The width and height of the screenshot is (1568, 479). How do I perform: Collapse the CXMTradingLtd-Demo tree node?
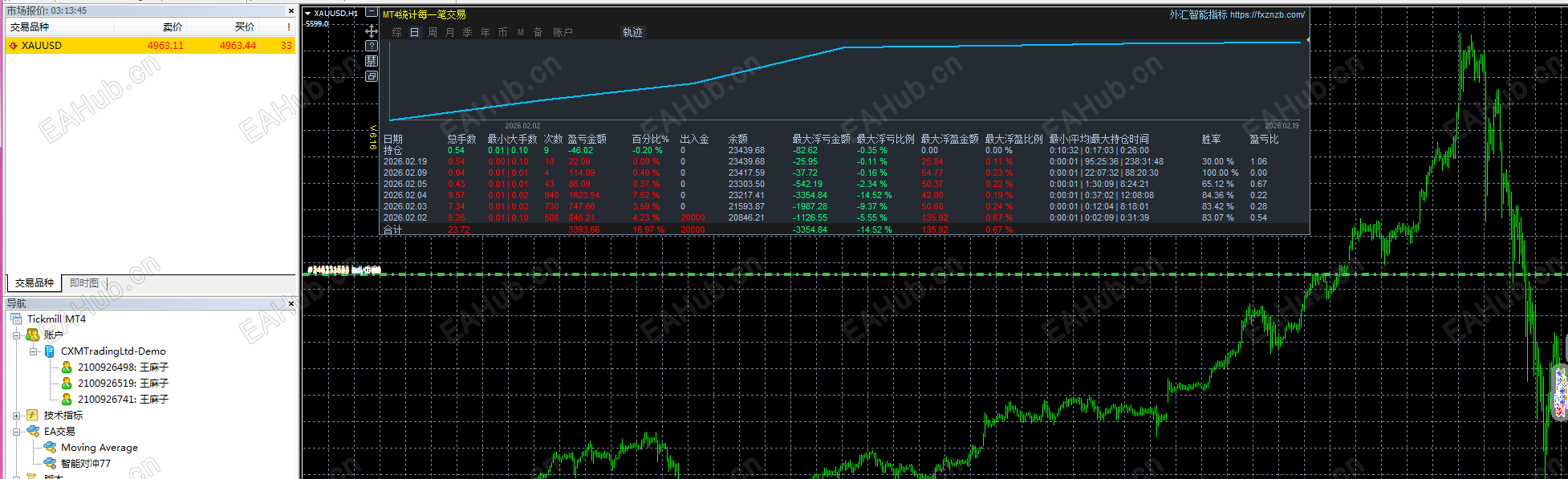coord(33,351)
